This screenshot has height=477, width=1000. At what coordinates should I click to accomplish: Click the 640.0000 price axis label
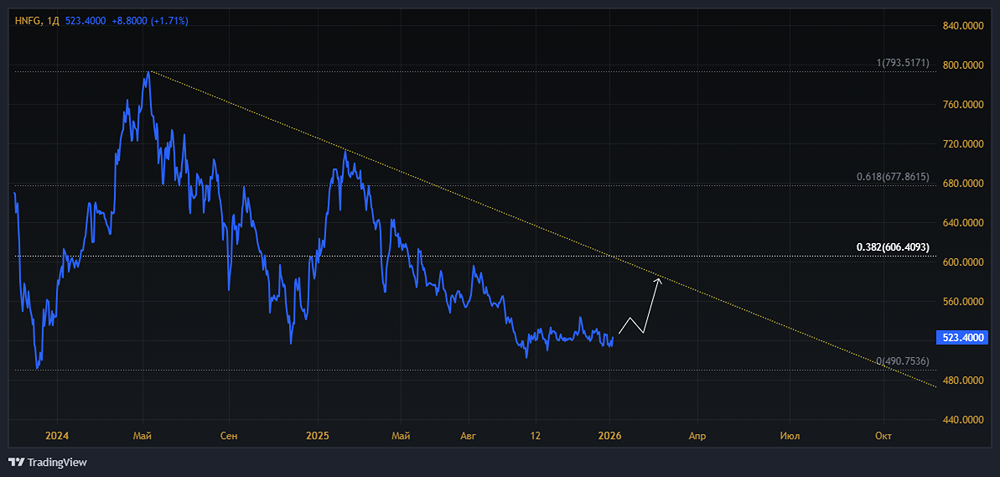tap(963, 223)
